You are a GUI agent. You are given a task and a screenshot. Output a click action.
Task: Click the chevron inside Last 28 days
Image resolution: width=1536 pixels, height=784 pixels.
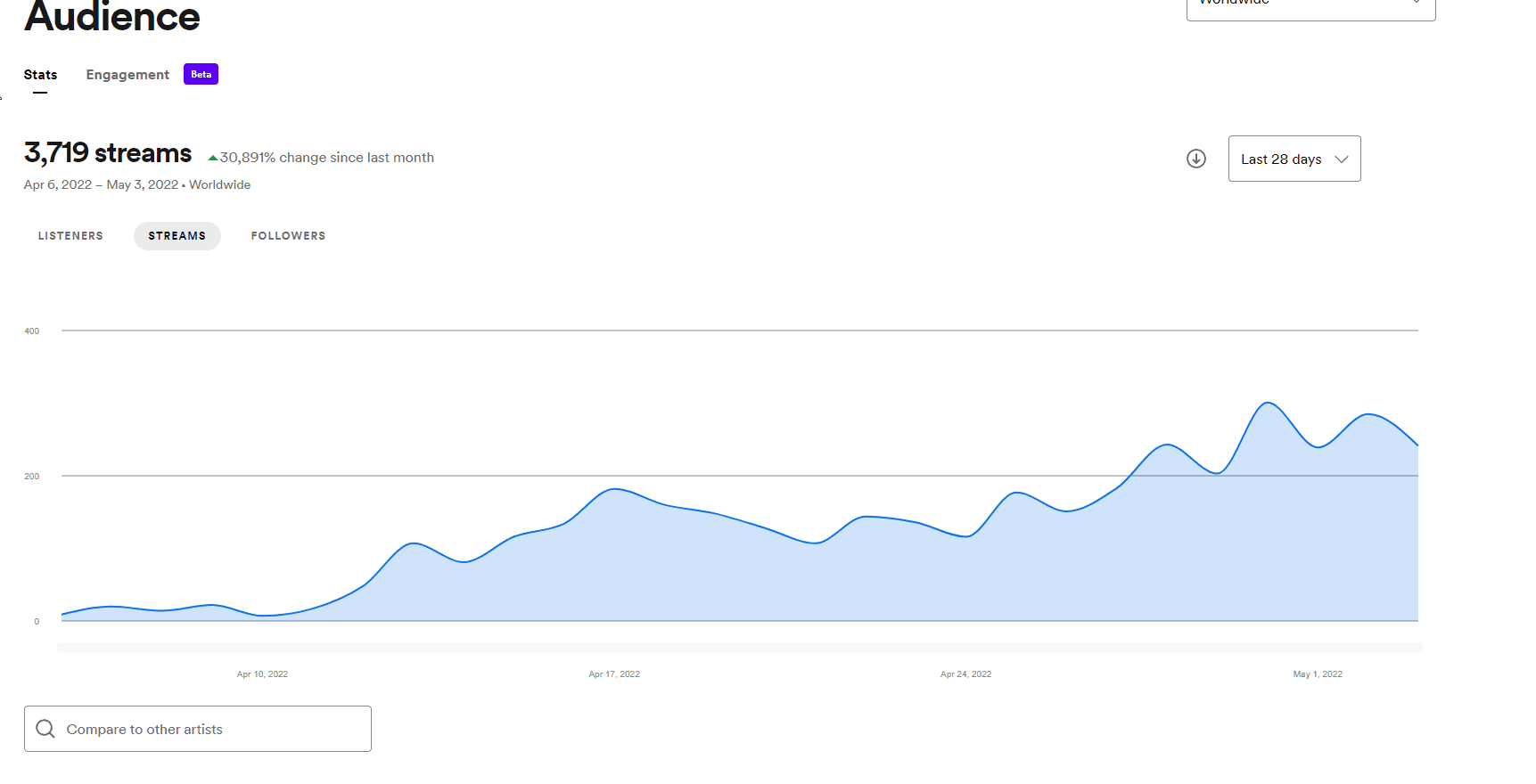coord(1341,159)
